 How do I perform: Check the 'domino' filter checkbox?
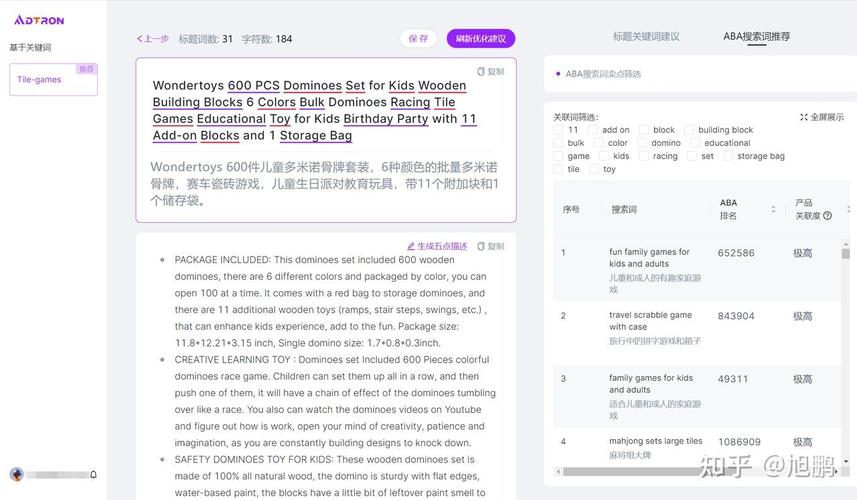642,143
